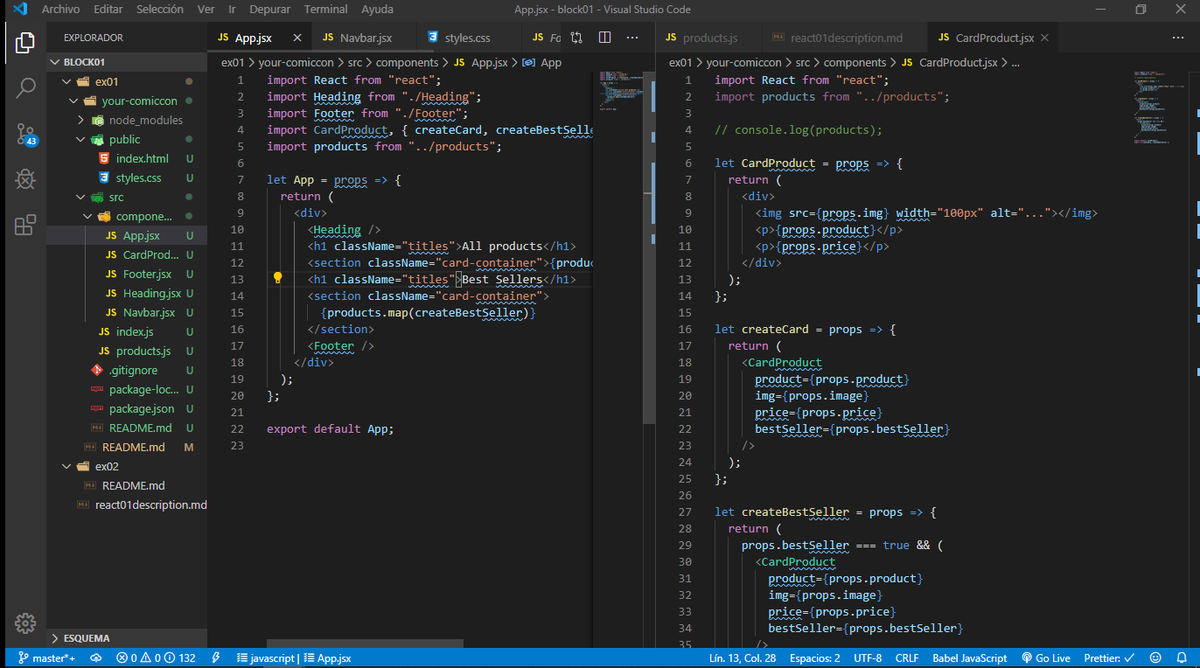Open more actions menu of right editor group
Screen dimensions: 1200x668
(1178, 38)
